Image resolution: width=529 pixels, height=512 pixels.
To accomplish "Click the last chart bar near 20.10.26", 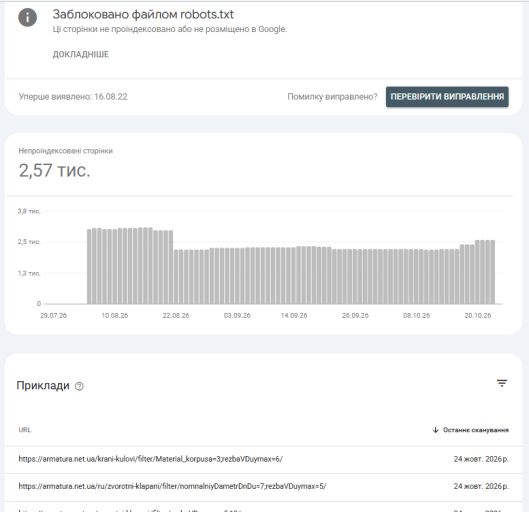I will click(x=493, y=272).
